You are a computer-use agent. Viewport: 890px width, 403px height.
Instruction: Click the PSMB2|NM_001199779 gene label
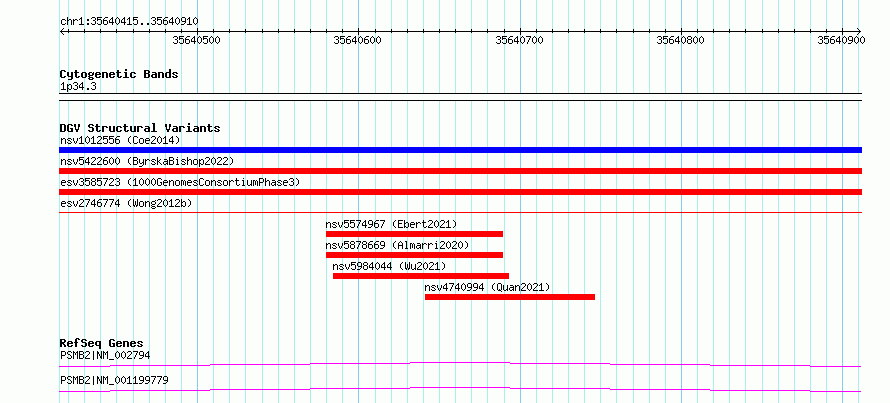coord(114,380)
